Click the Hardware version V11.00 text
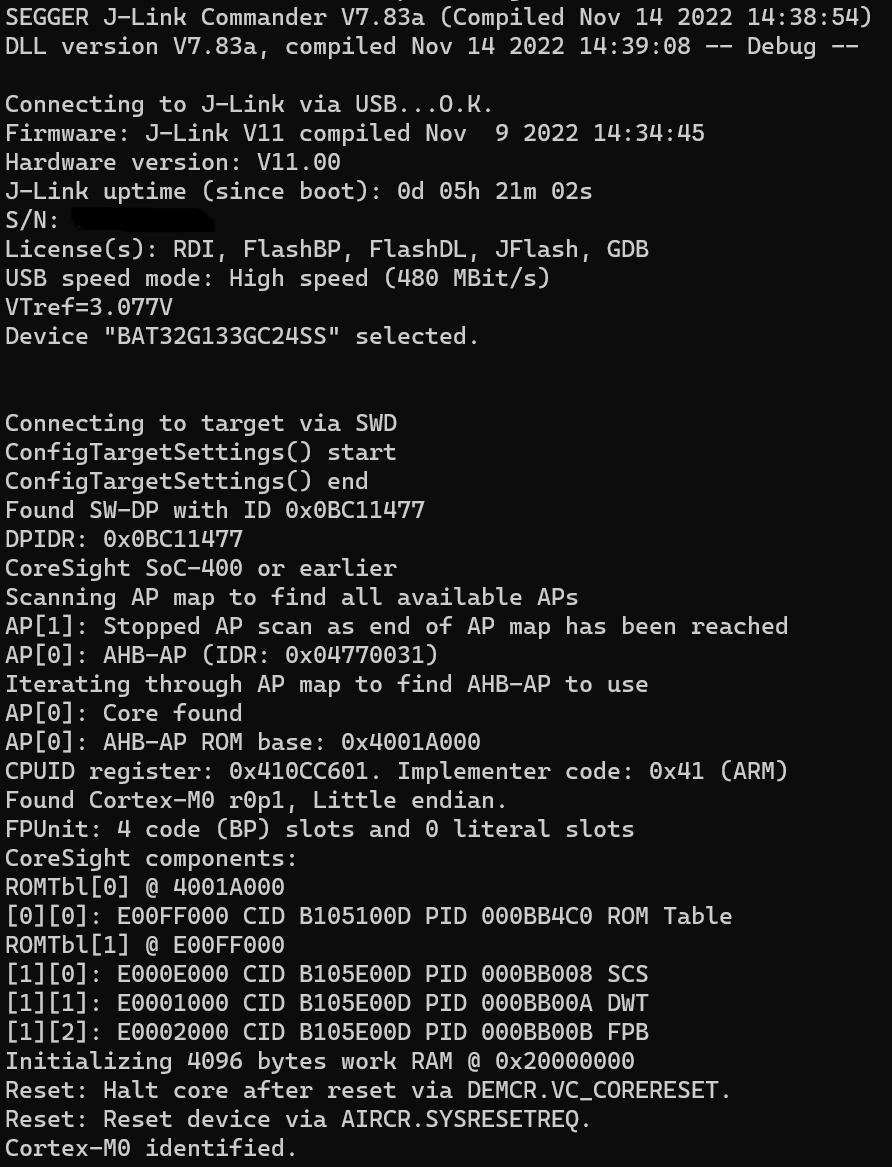 pos(173,162)
